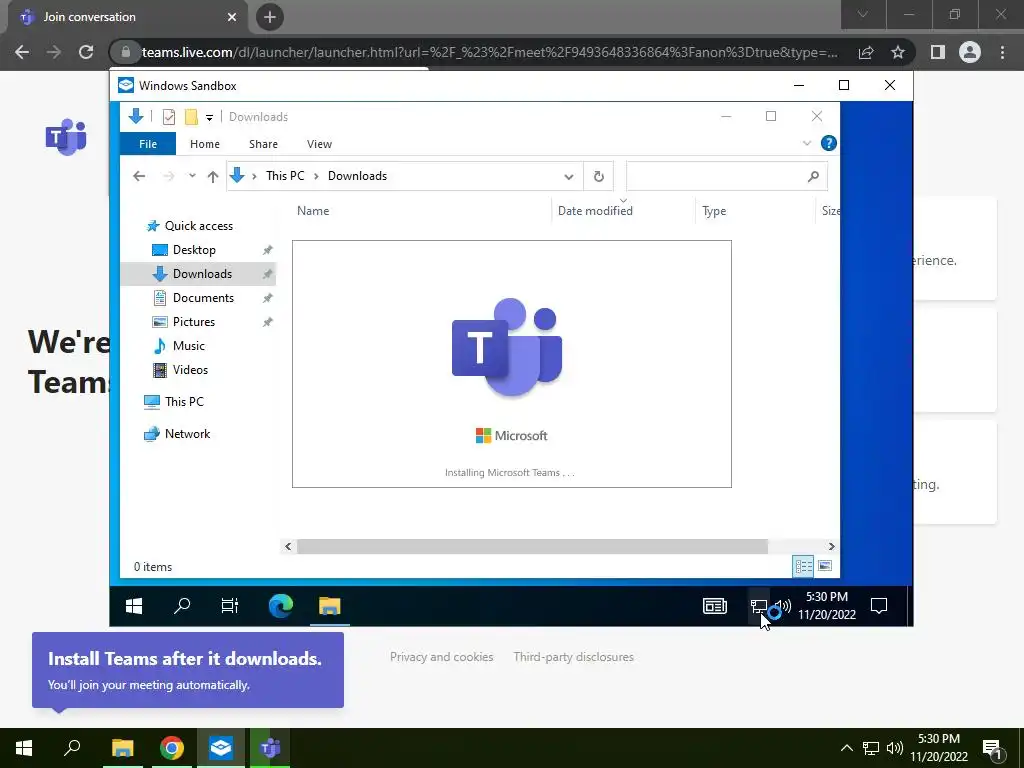Viewport: 1024px width, 768px height.
Task: Click the Properties quick access toolbar icon
Action: coord(168,117)
